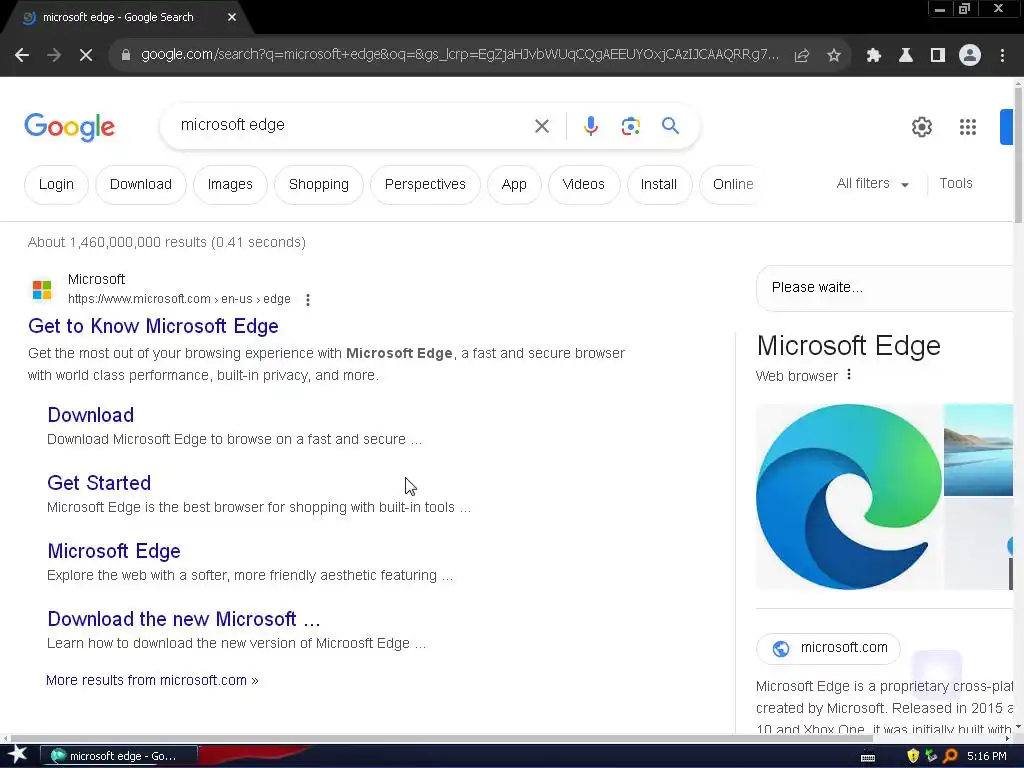Click the keyboard icon in system tray

pos(868,757)
